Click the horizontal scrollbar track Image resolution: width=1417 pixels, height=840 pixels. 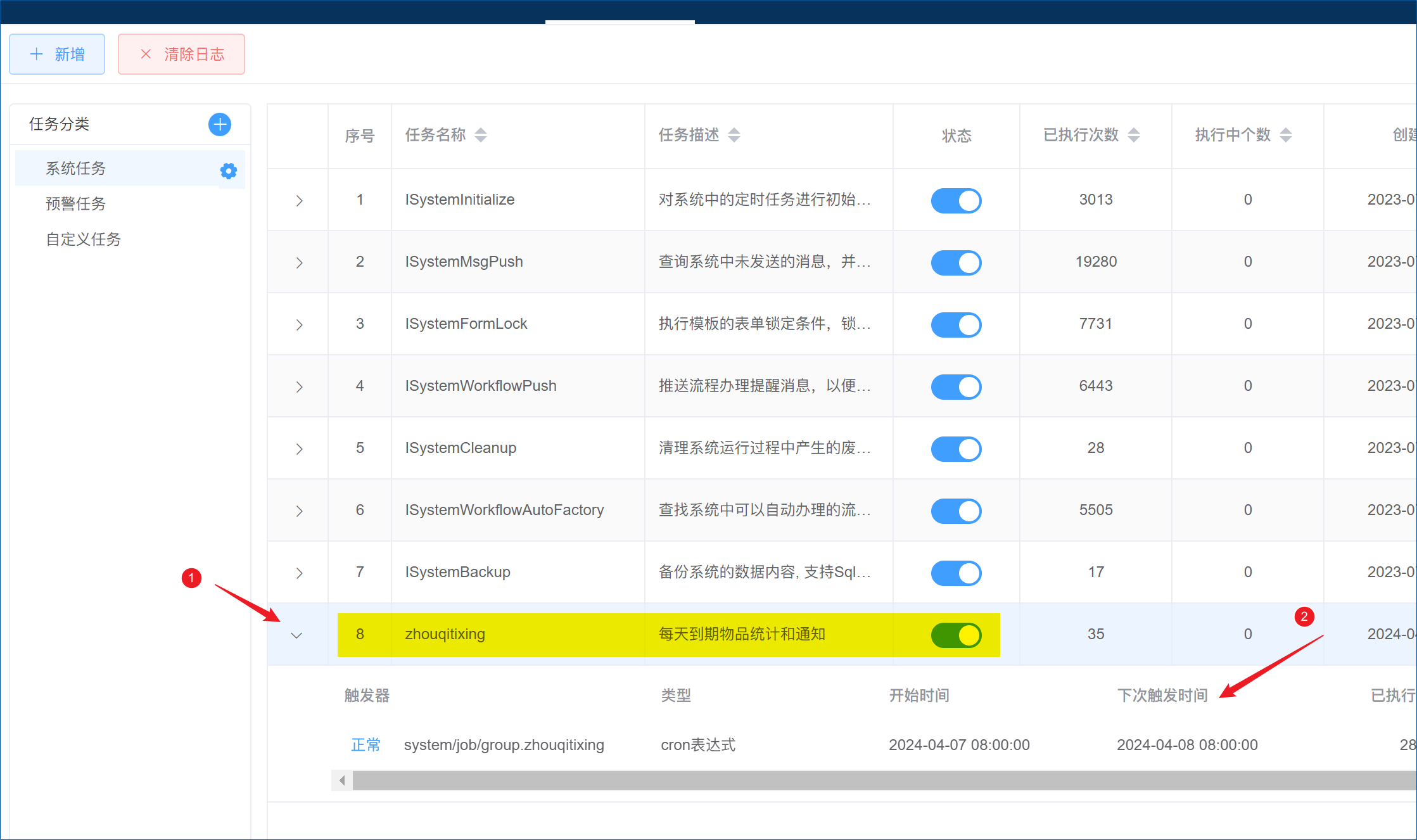[x=884, y=780]
